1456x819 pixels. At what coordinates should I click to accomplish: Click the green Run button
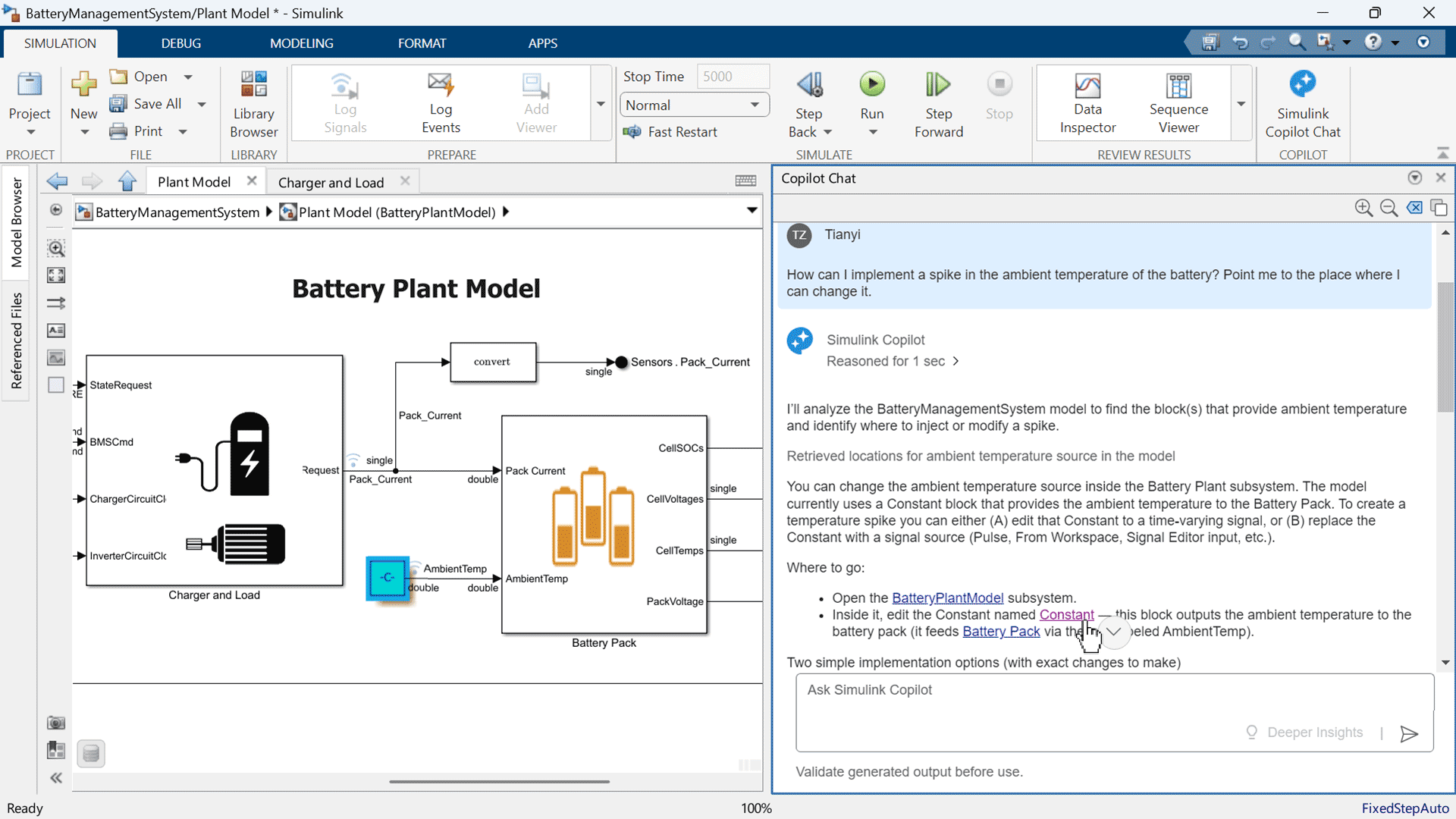pyautogui.click(x=871, y=84)
